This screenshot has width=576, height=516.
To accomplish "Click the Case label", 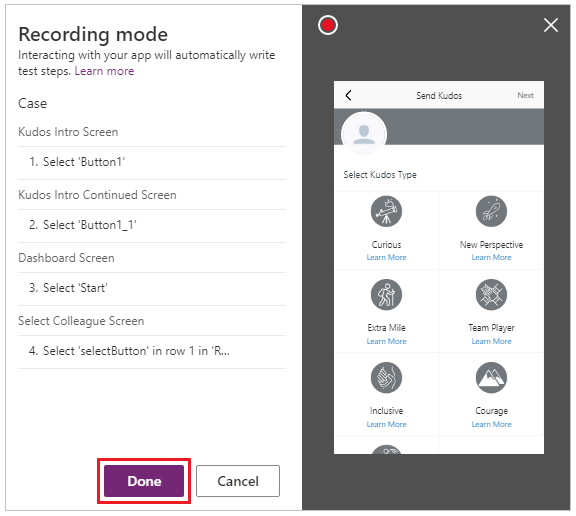I will 33,104.
